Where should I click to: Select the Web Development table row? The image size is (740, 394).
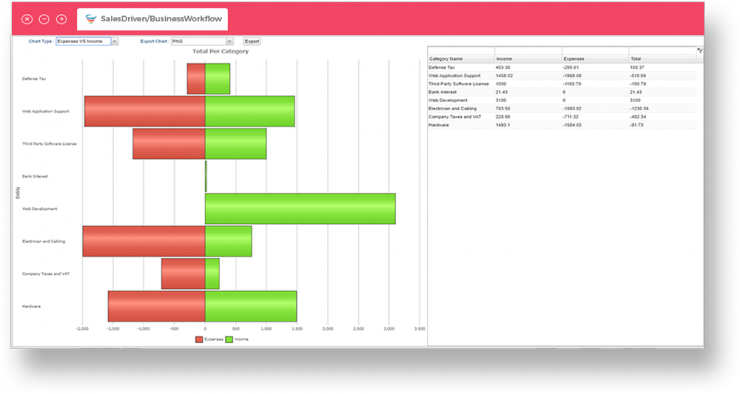click(x=562, y=101)
